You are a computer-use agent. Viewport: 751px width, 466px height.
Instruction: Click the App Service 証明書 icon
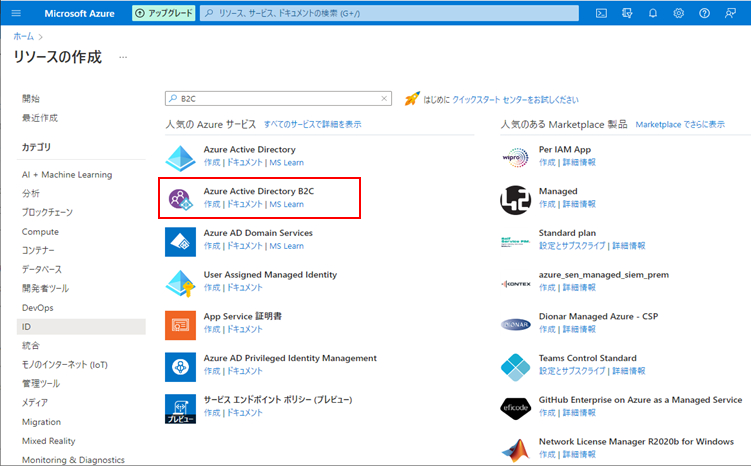click(180, 325)
